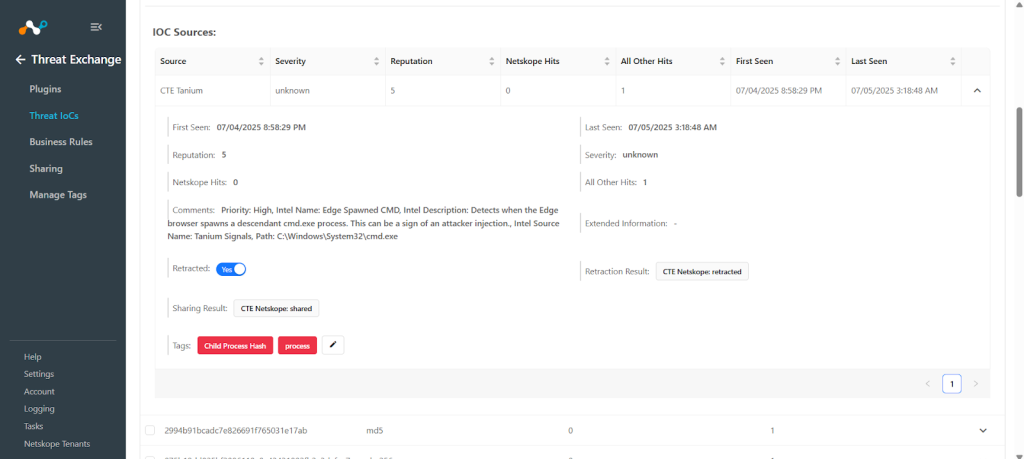
Task: Click First Seen value 07/04/2025 8:58:29 PM in row
Action: pyautogui.click(x=779, y=91)
